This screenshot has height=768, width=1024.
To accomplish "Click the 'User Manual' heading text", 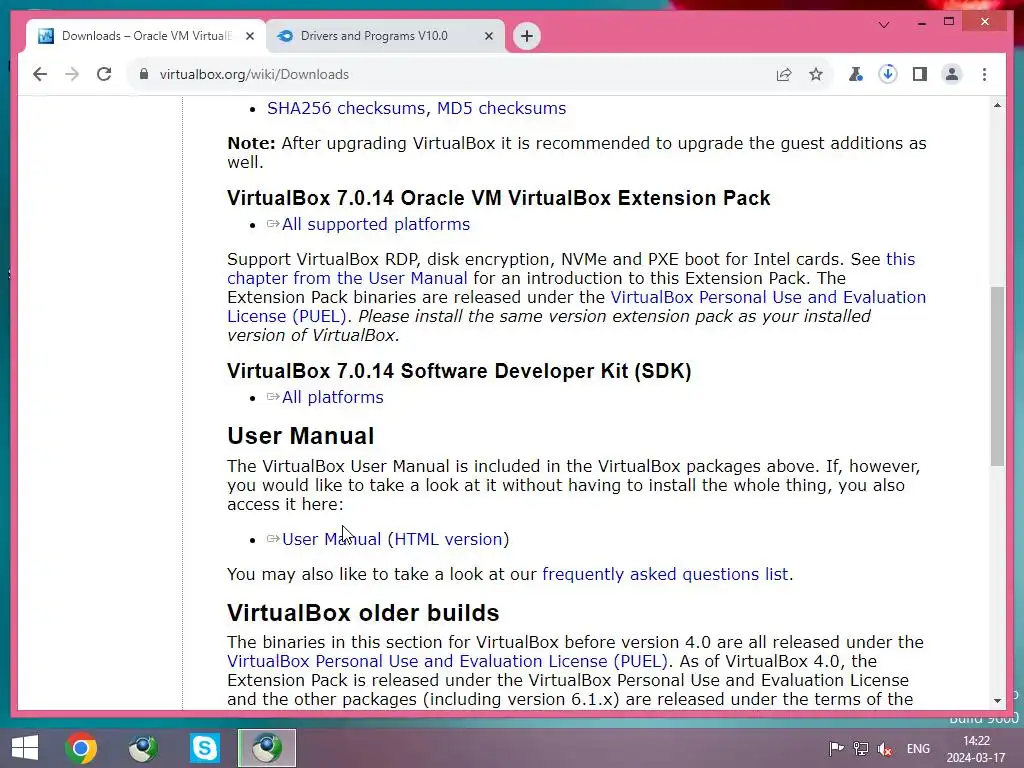I will [300, 436].
